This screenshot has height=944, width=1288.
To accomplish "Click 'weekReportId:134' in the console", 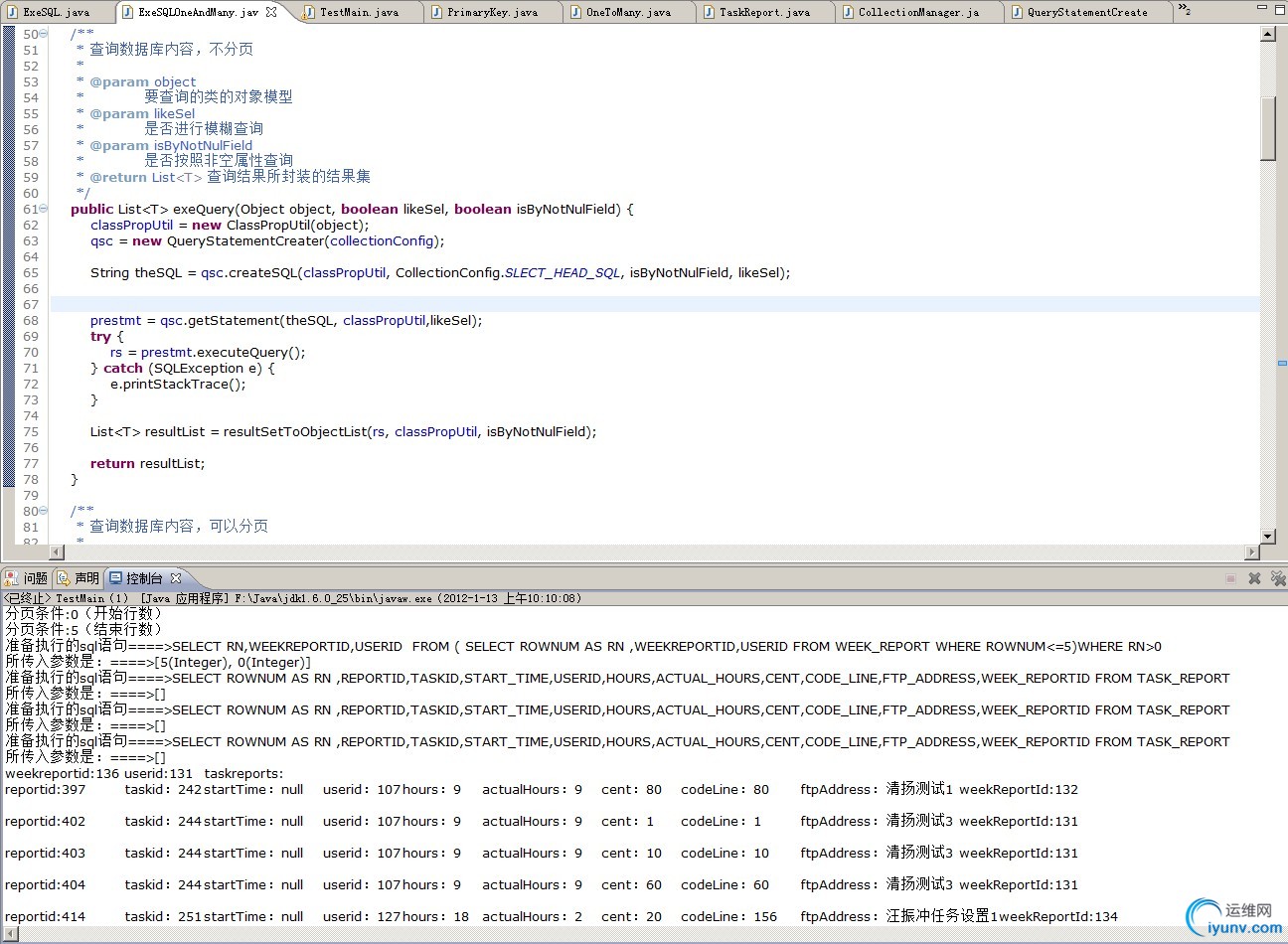I will (1058, 916).
